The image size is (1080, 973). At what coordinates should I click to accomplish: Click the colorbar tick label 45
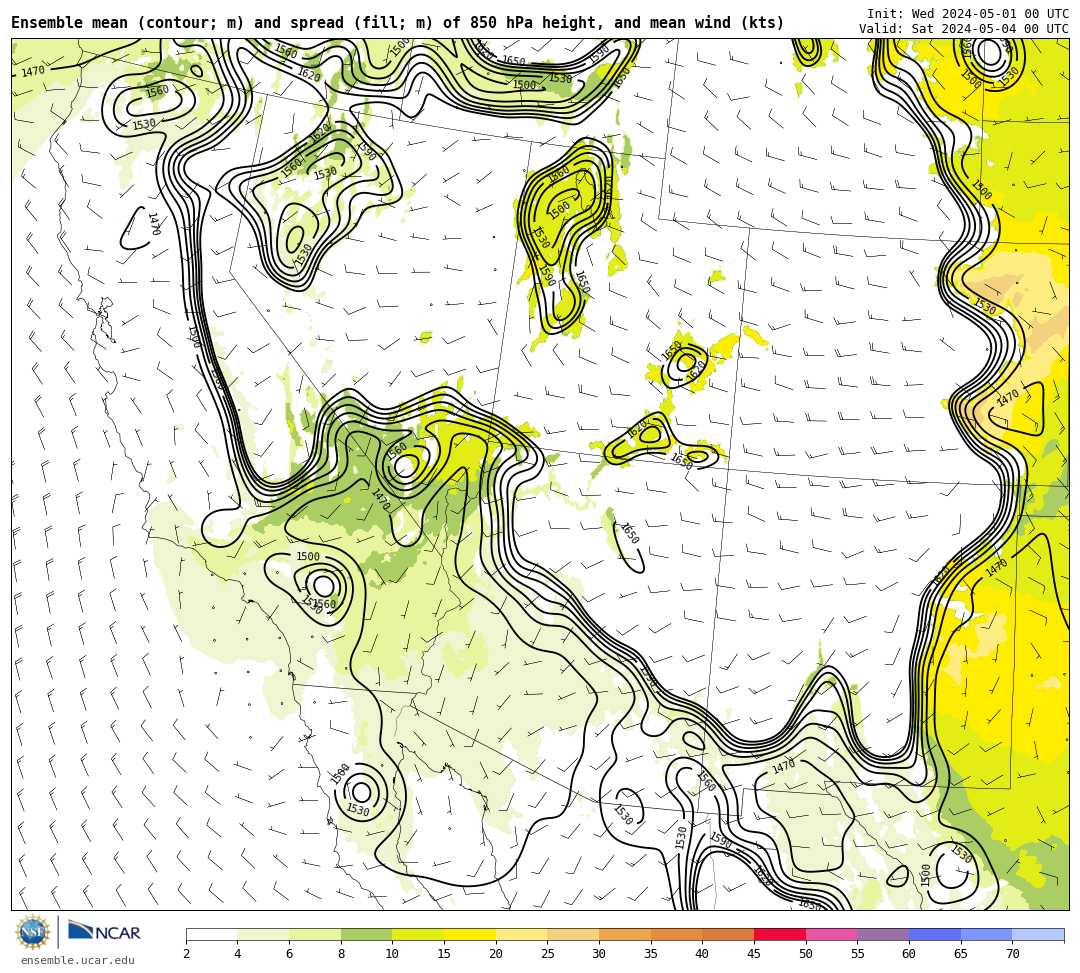click(754, 954)
